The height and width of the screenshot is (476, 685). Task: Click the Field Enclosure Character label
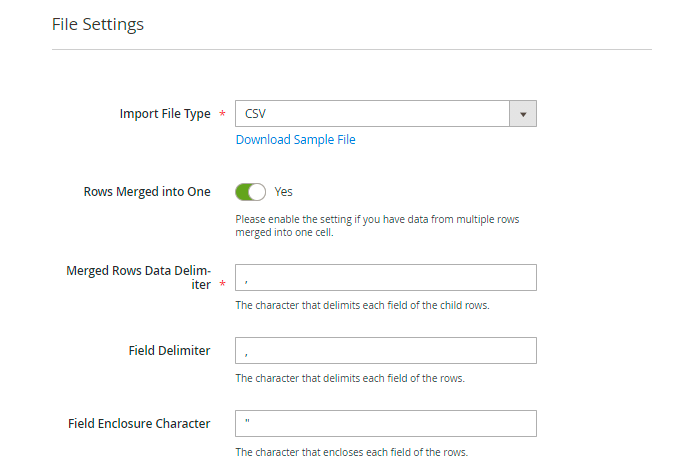pos(139,424)
